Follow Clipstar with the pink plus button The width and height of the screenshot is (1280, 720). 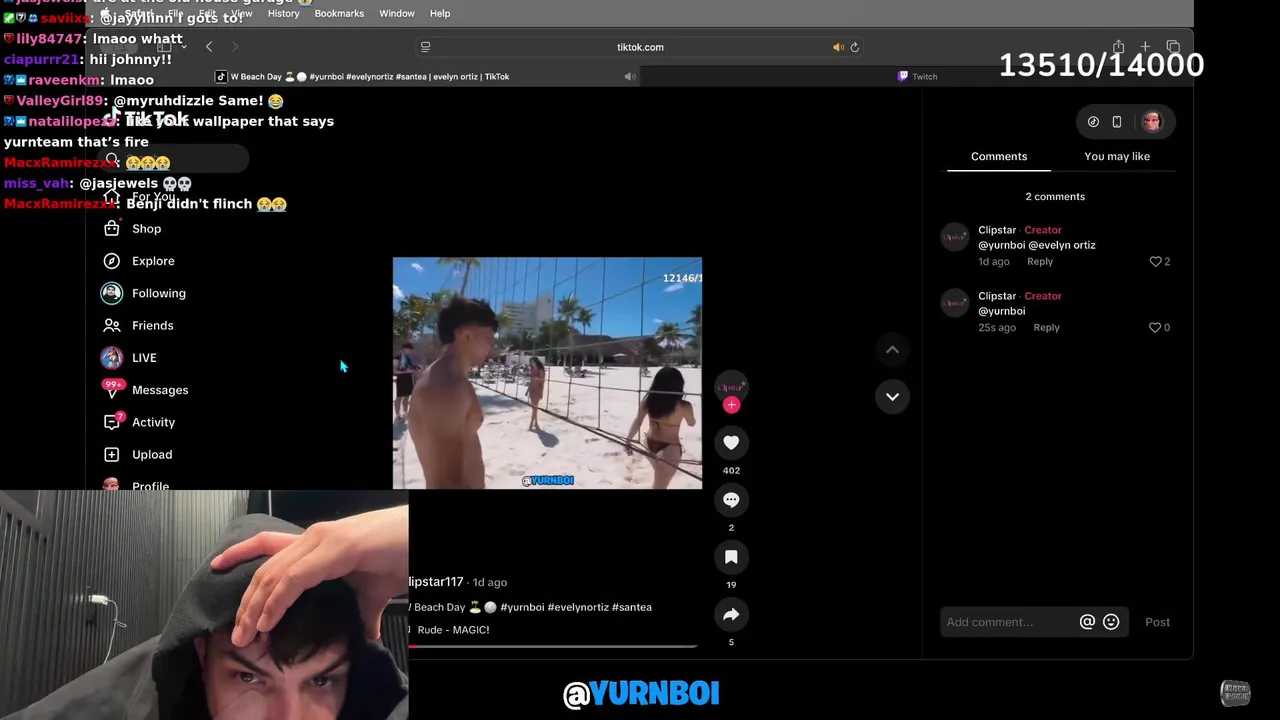point(731,405)
